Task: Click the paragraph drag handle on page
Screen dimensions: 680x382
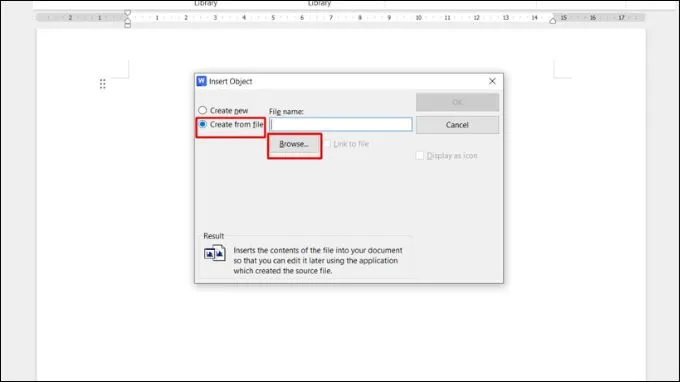Action: 102,84
